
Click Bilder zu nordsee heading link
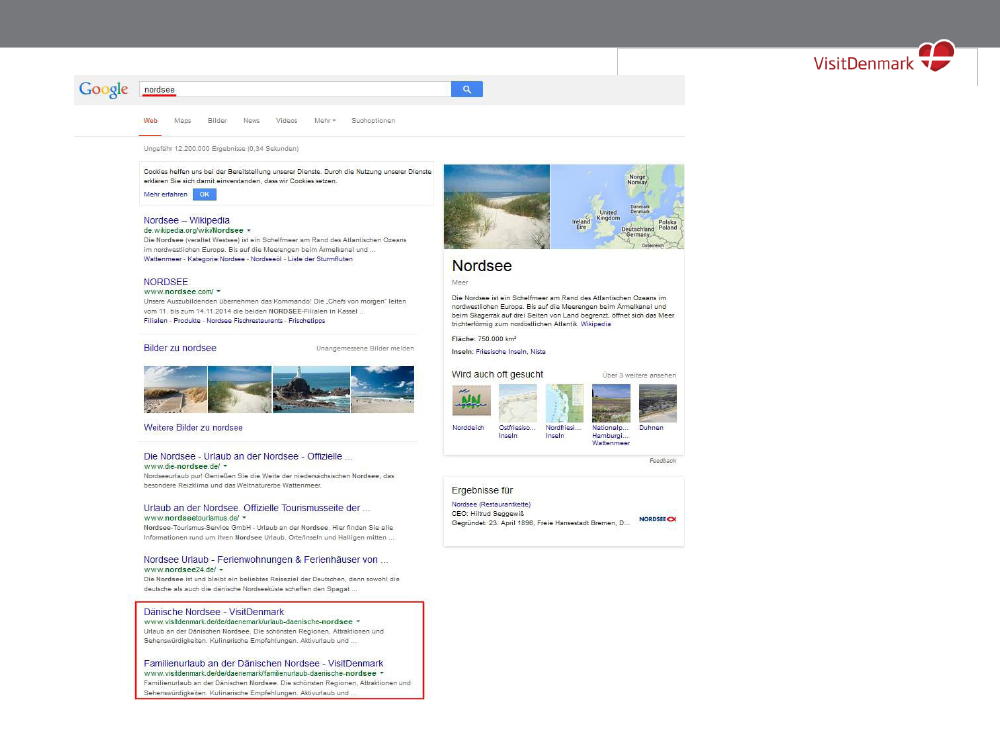[180, 348]
